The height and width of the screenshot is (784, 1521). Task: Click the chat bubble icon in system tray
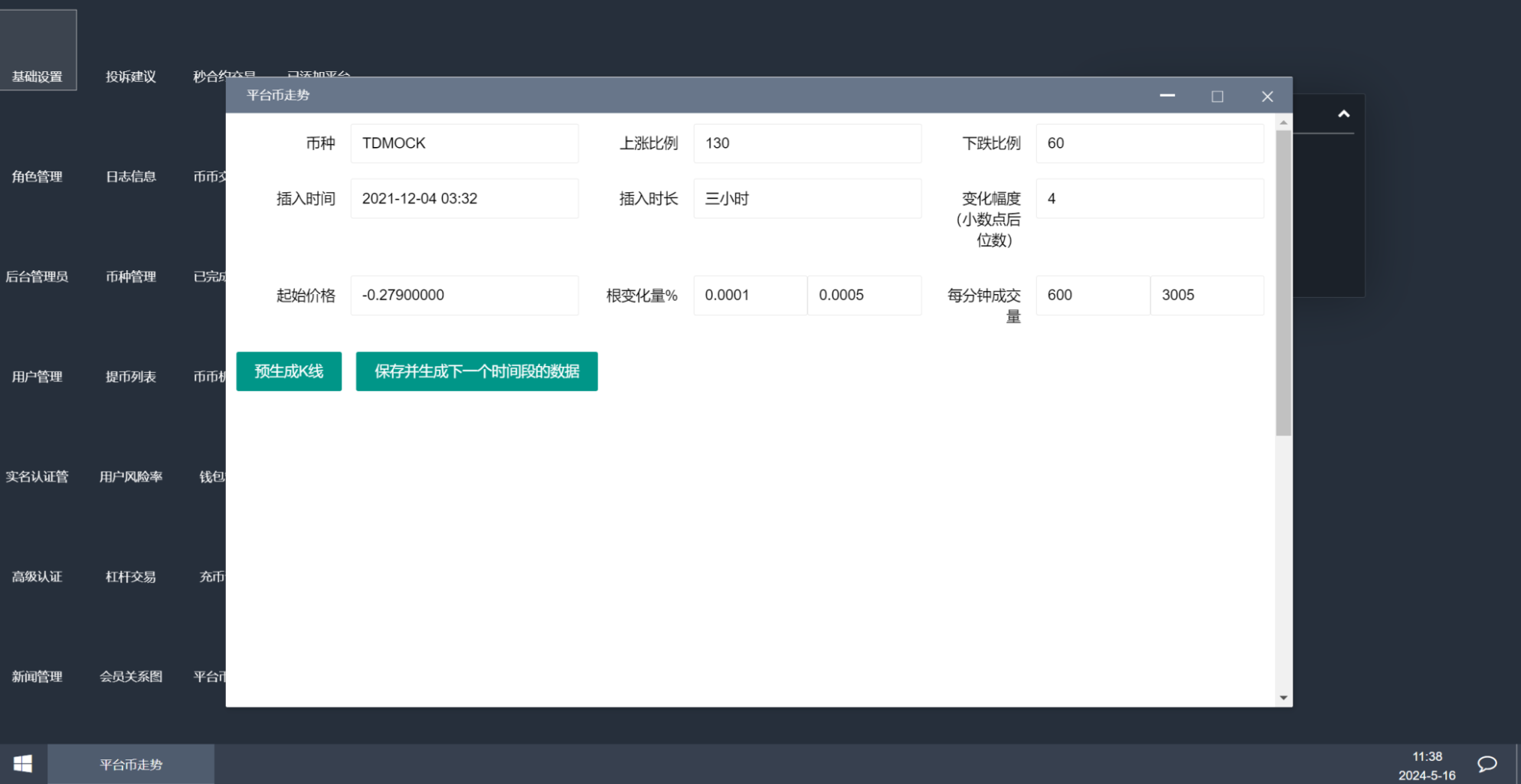coord(1487,763)
